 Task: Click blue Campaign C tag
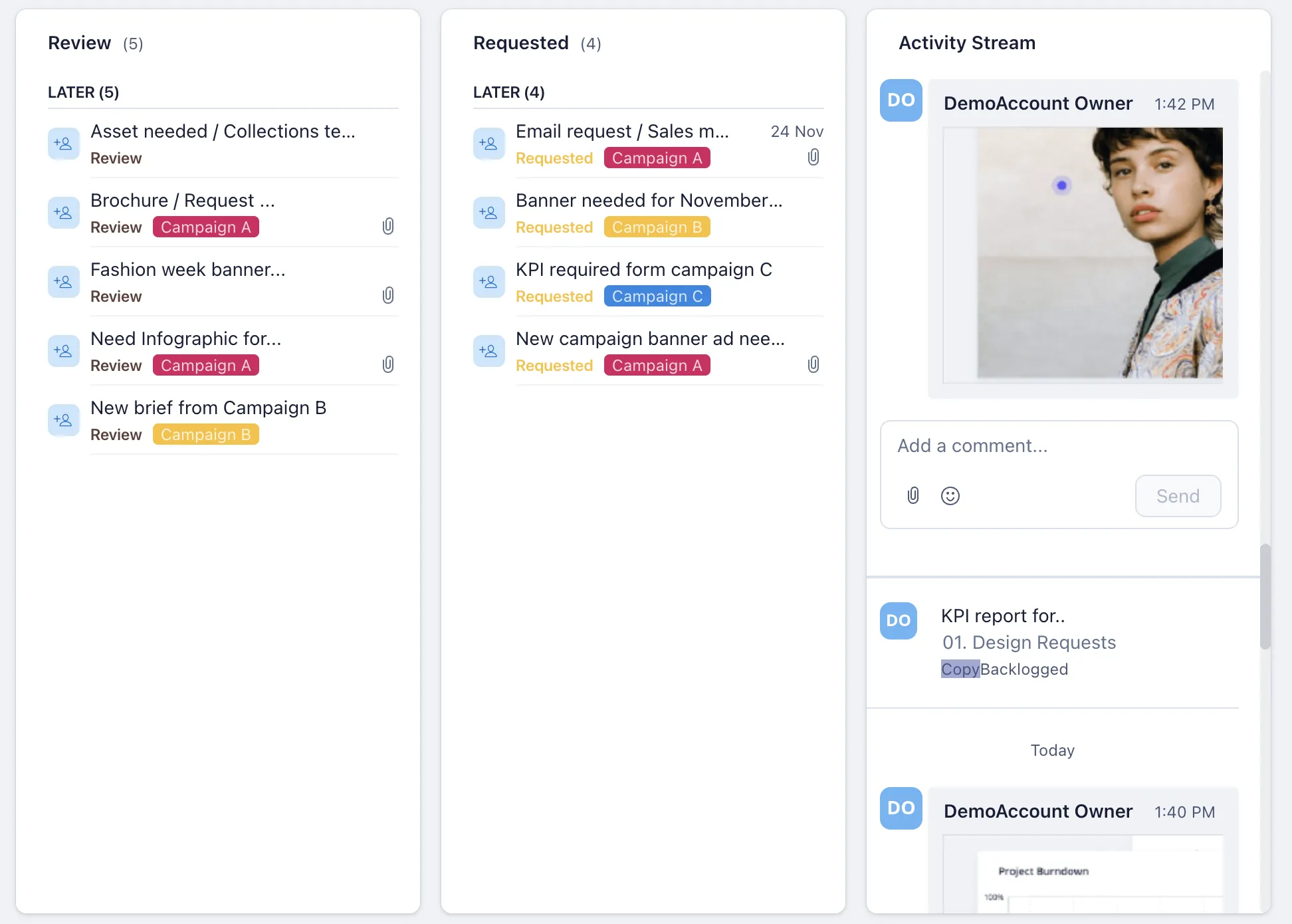coord(657,296)
